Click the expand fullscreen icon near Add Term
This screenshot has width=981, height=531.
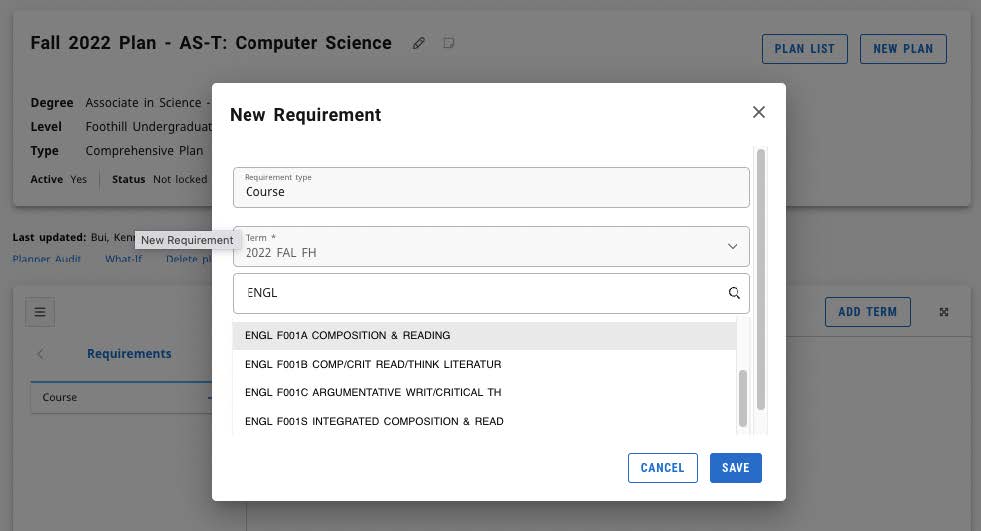(x=944, y=312)
